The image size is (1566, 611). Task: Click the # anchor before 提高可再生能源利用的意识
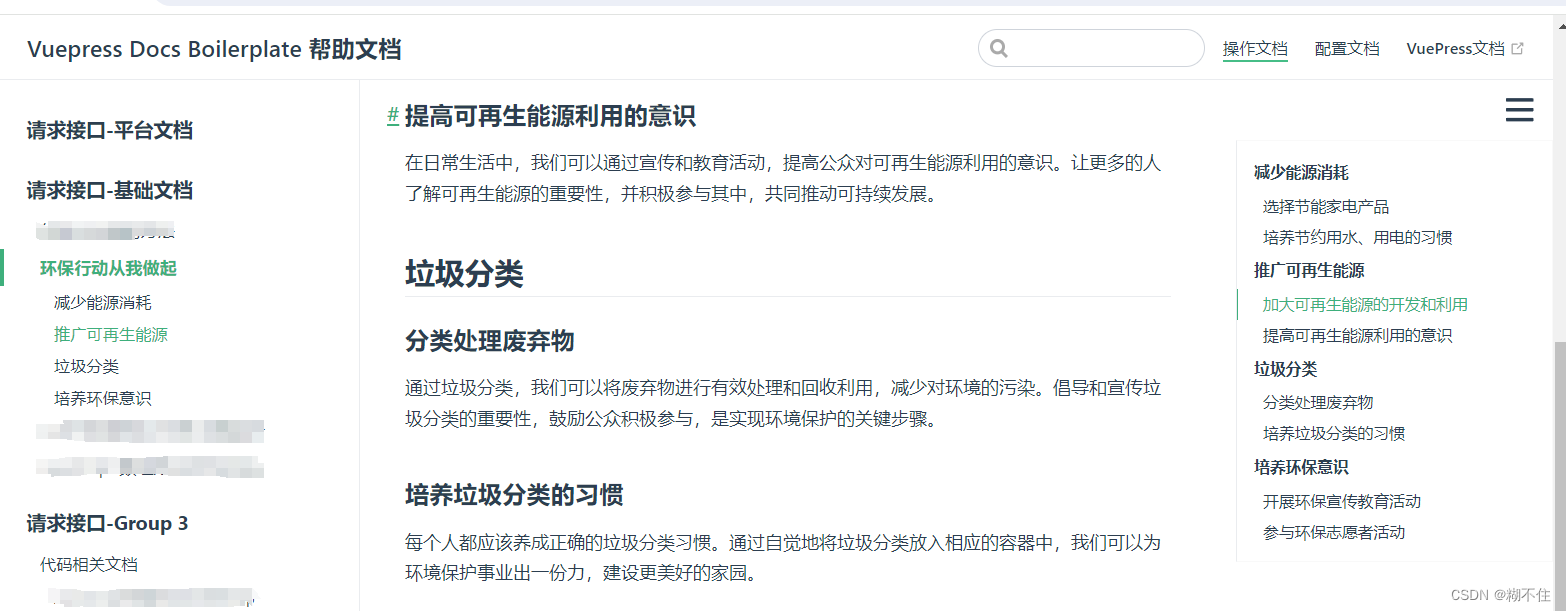[x=393, y=116]
